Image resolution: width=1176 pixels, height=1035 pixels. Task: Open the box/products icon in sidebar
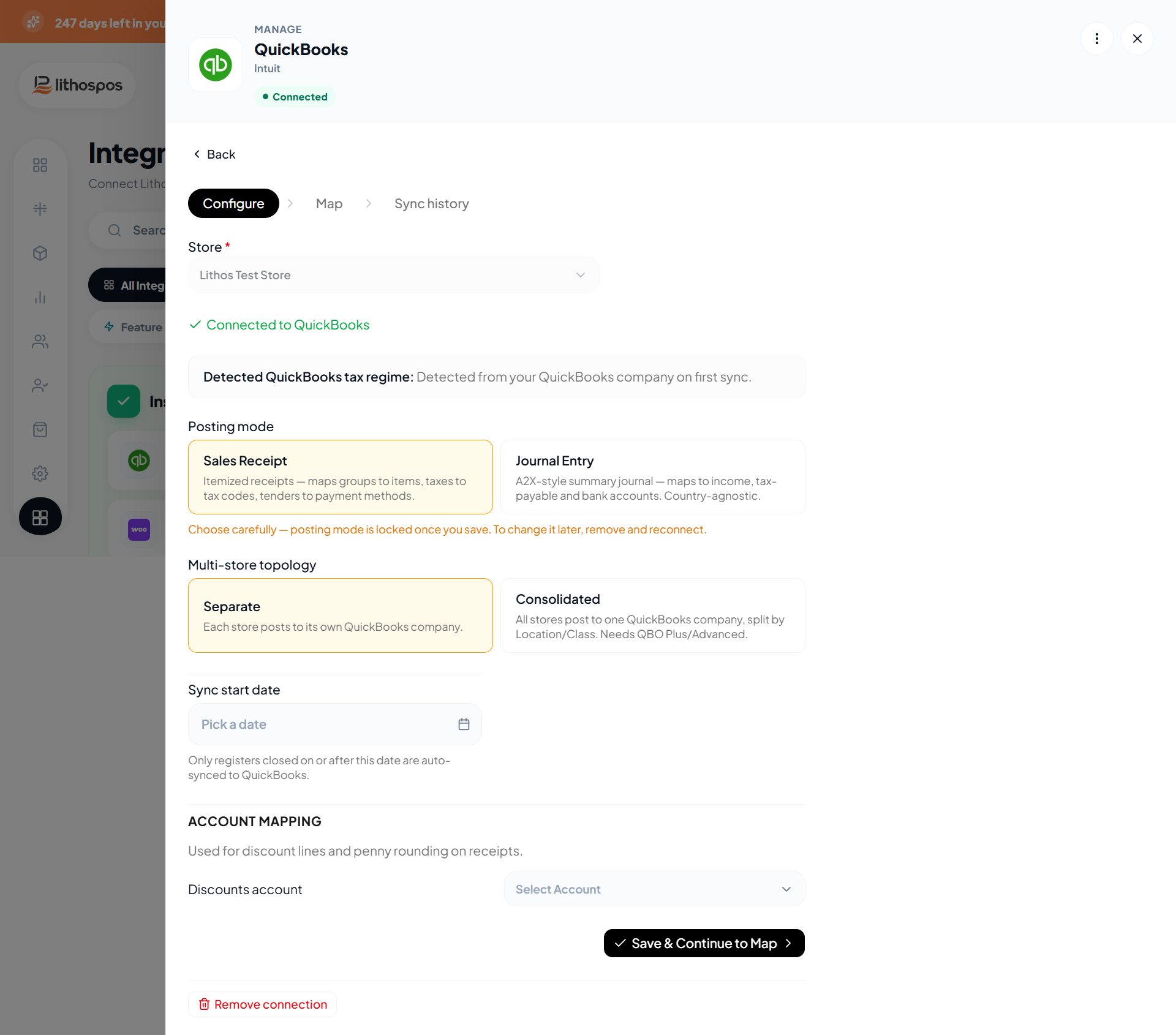coord(40,253)
